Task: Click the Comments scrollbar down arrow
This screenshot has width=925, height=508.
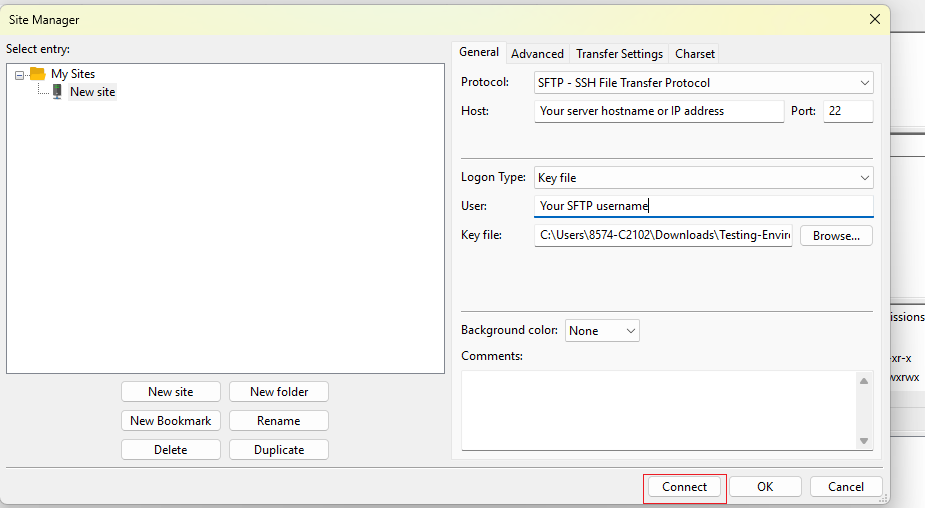Action: point(864,441)
